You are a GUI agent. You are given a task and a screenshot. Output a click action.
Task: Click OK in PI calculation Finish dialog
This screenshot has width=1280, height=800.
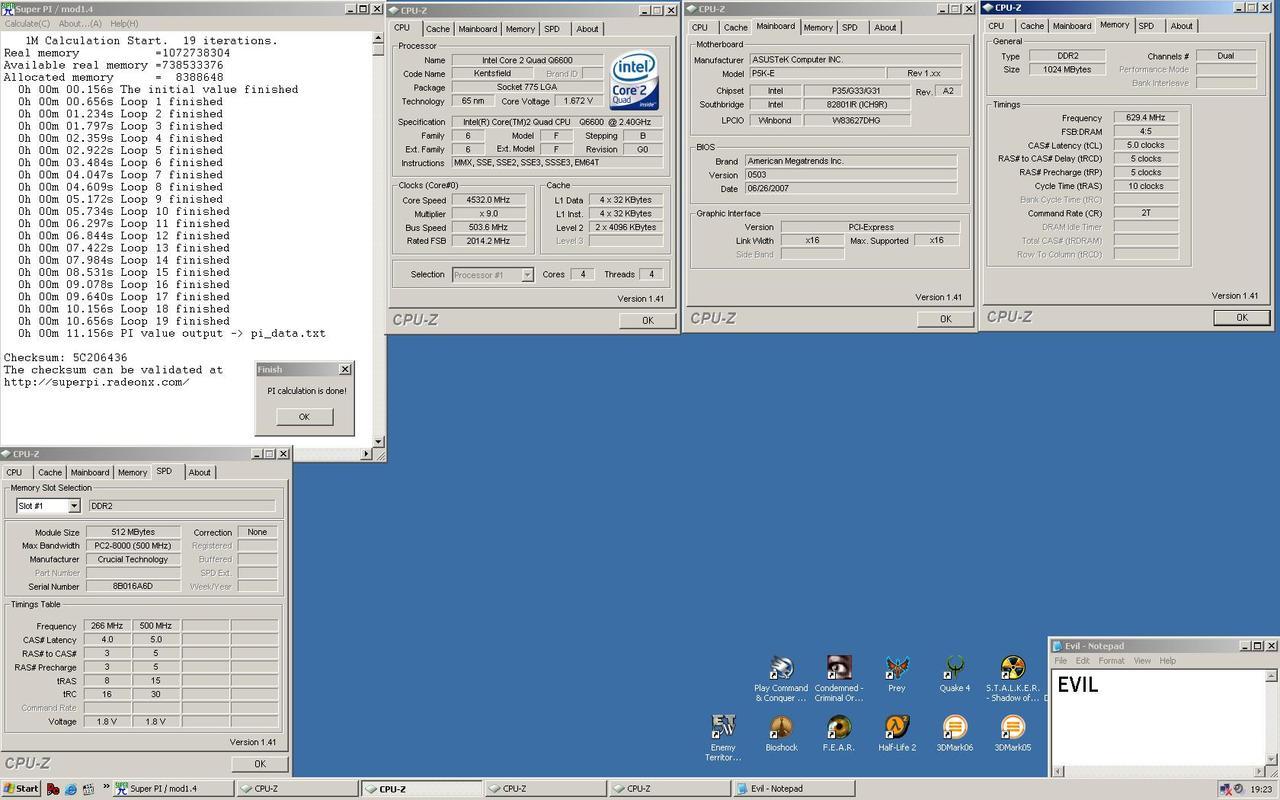click(x=304, y=417)
